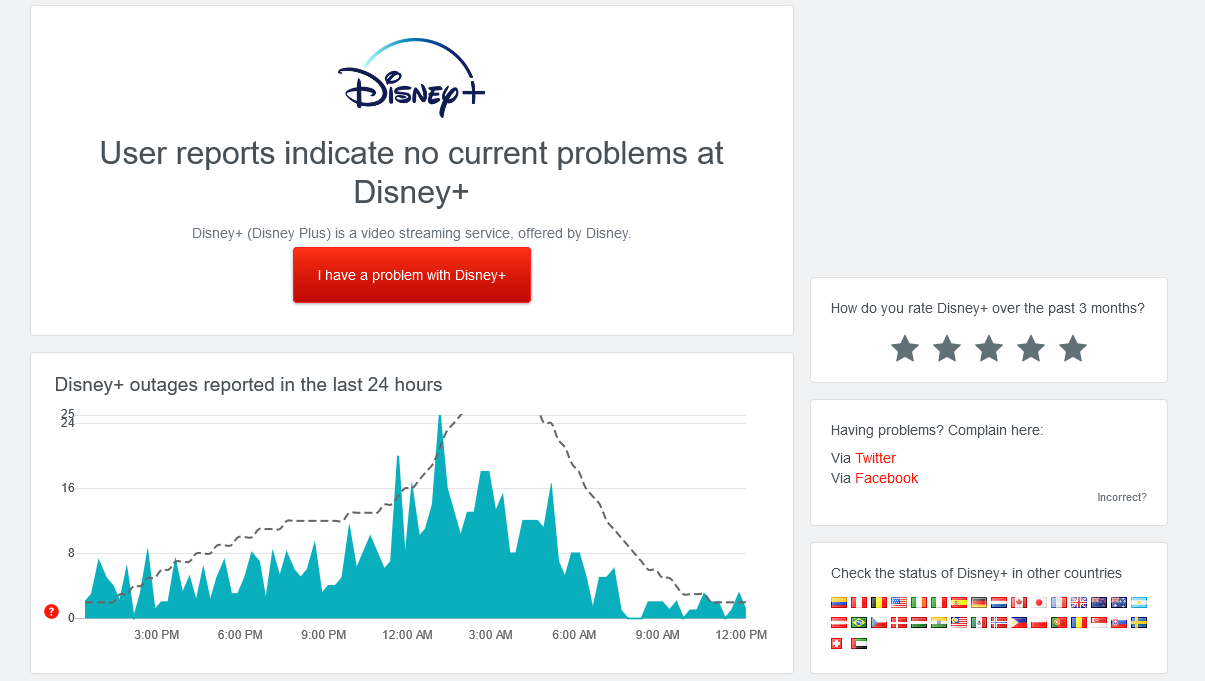Image resolution: width=1205 pixels, height=681 pixels.
Task: Select the Italy flag
Action: click(x=939, y=602)
